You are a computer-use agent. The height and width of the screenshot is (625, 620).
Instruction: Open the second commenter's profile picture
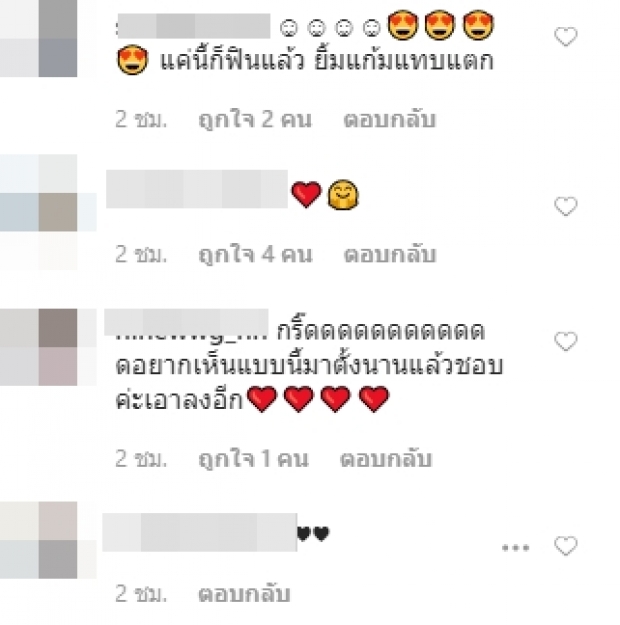pyautogui.click(x=39, y=212)
